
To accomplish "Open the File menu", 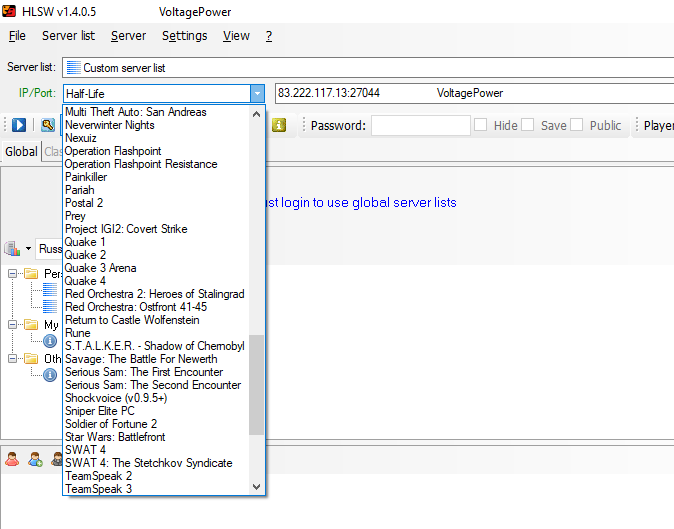I will (x=17, y=36).
